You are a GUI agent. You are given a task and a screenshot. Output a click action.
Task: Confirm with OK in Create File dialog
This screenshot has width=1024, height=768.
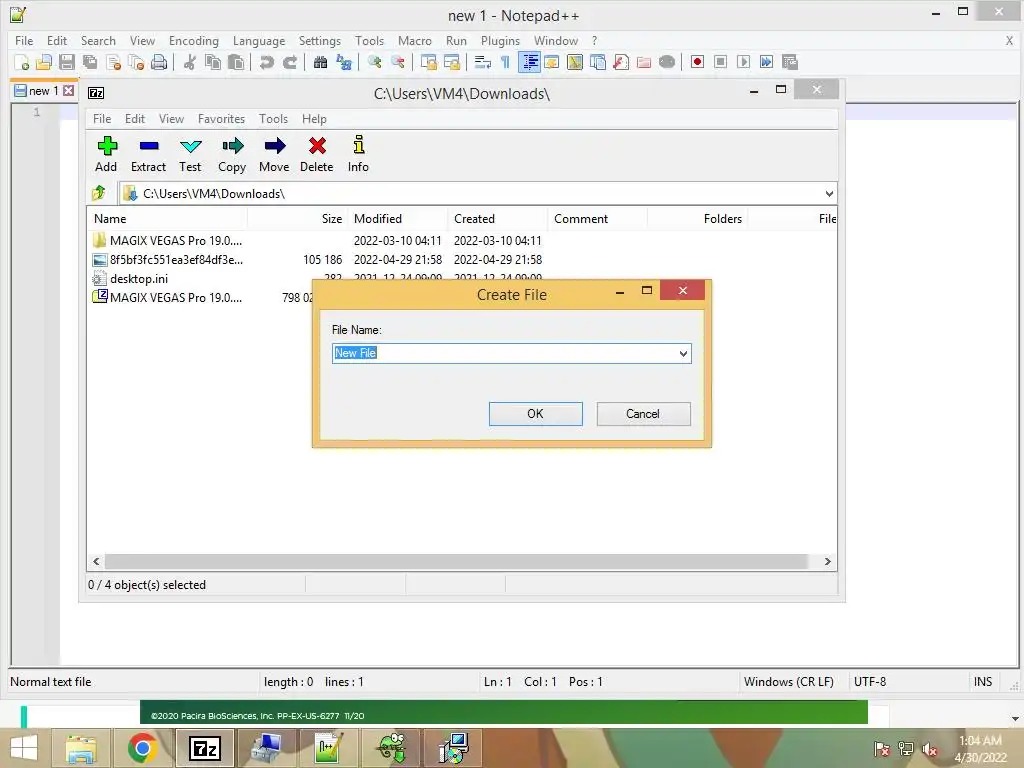(536, 414)
